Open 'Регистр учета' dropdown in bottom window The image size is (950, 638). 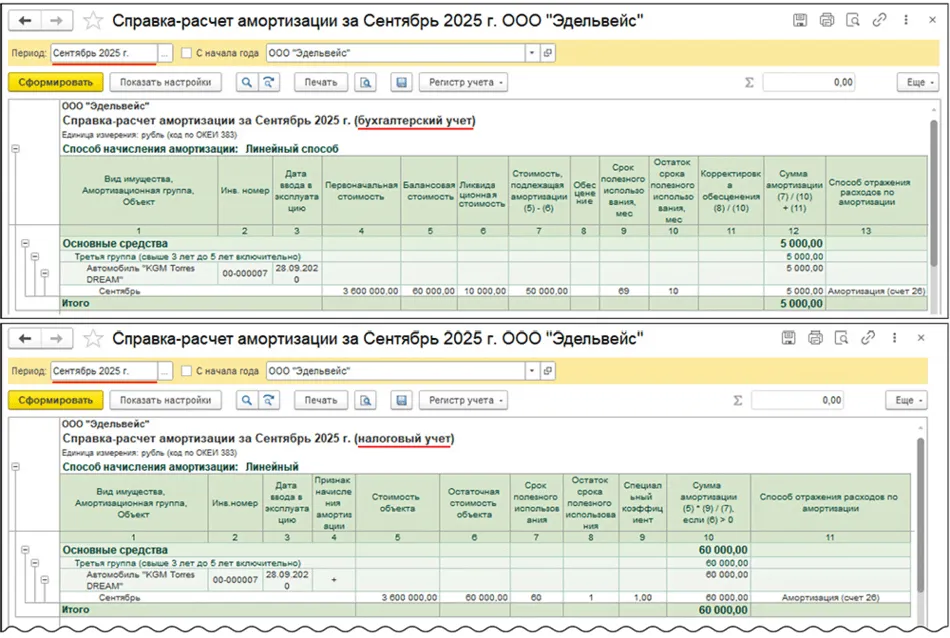pos(463,400)
